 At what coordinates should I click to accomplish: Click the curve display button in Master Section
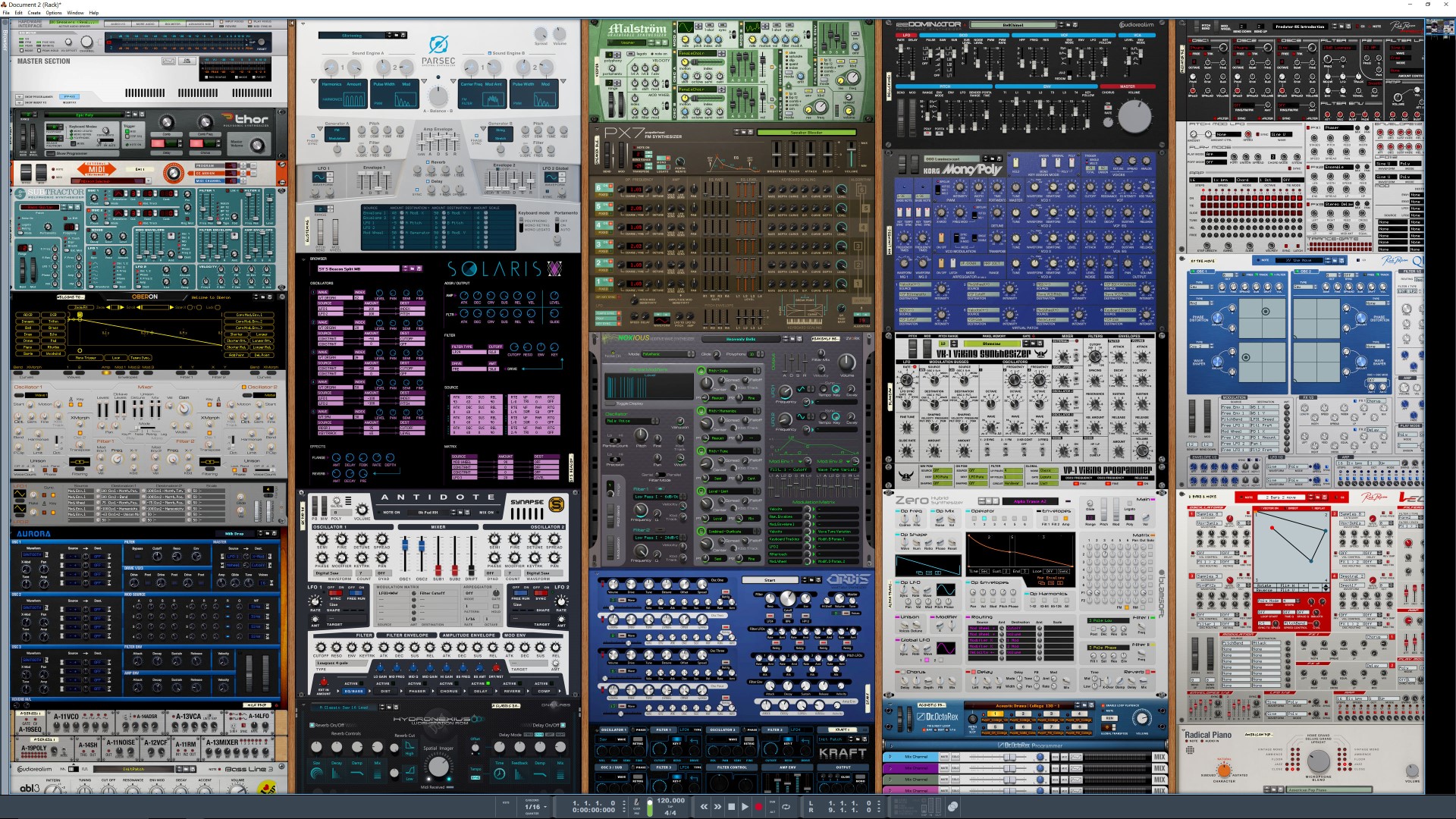pyautogui.click(x=168, y=61)
